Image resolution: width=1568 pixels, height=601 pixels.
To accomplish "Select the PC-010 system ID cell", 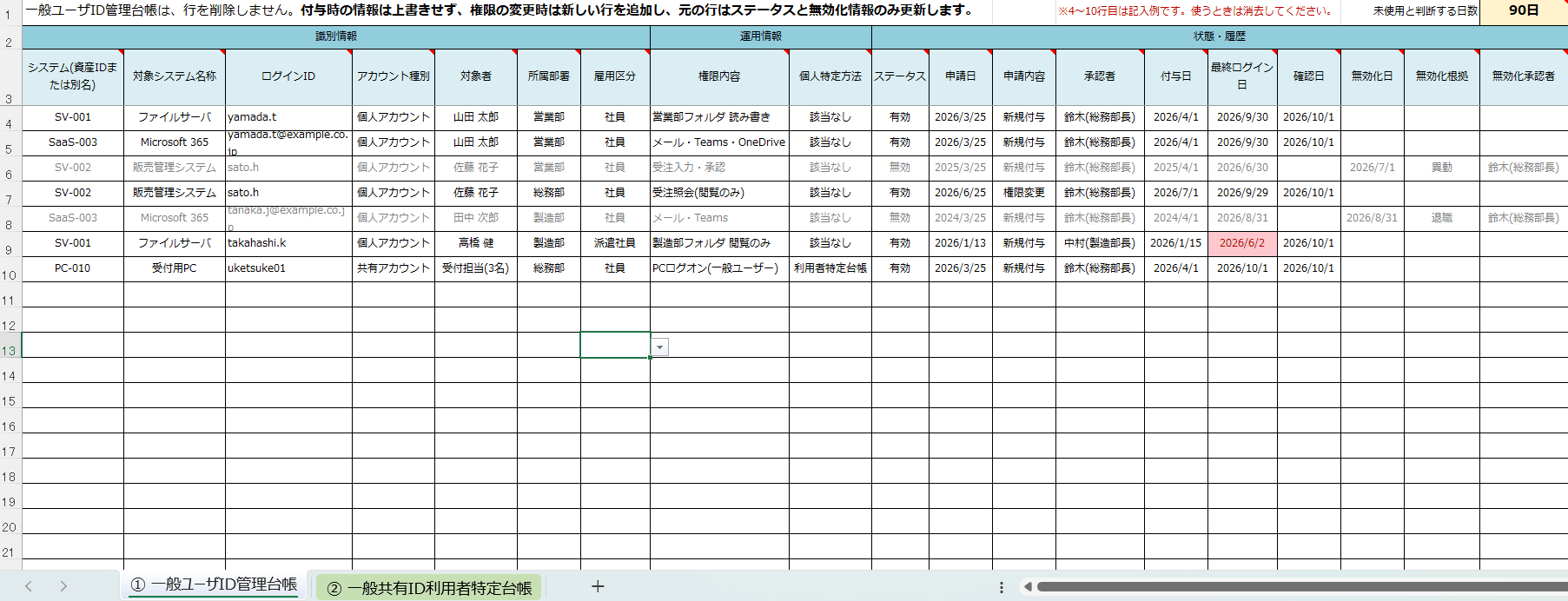I will pos(73,268).
